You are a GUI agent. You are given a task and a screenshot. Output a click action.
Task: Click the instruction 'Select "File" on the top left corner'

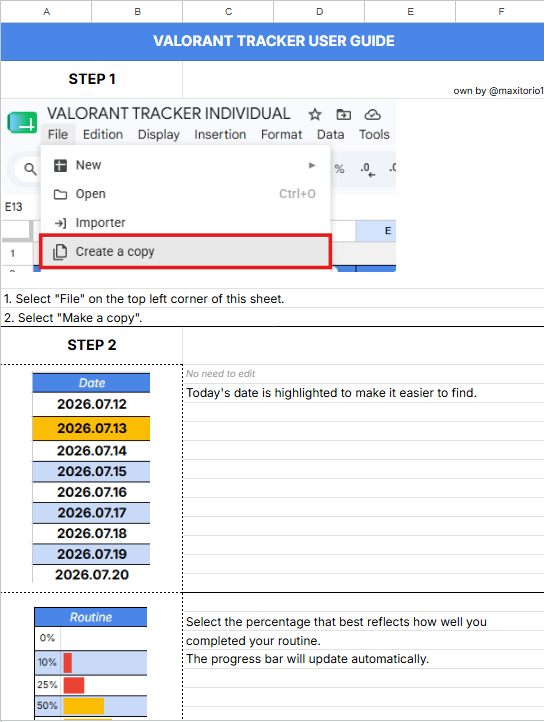click(144, 299)
